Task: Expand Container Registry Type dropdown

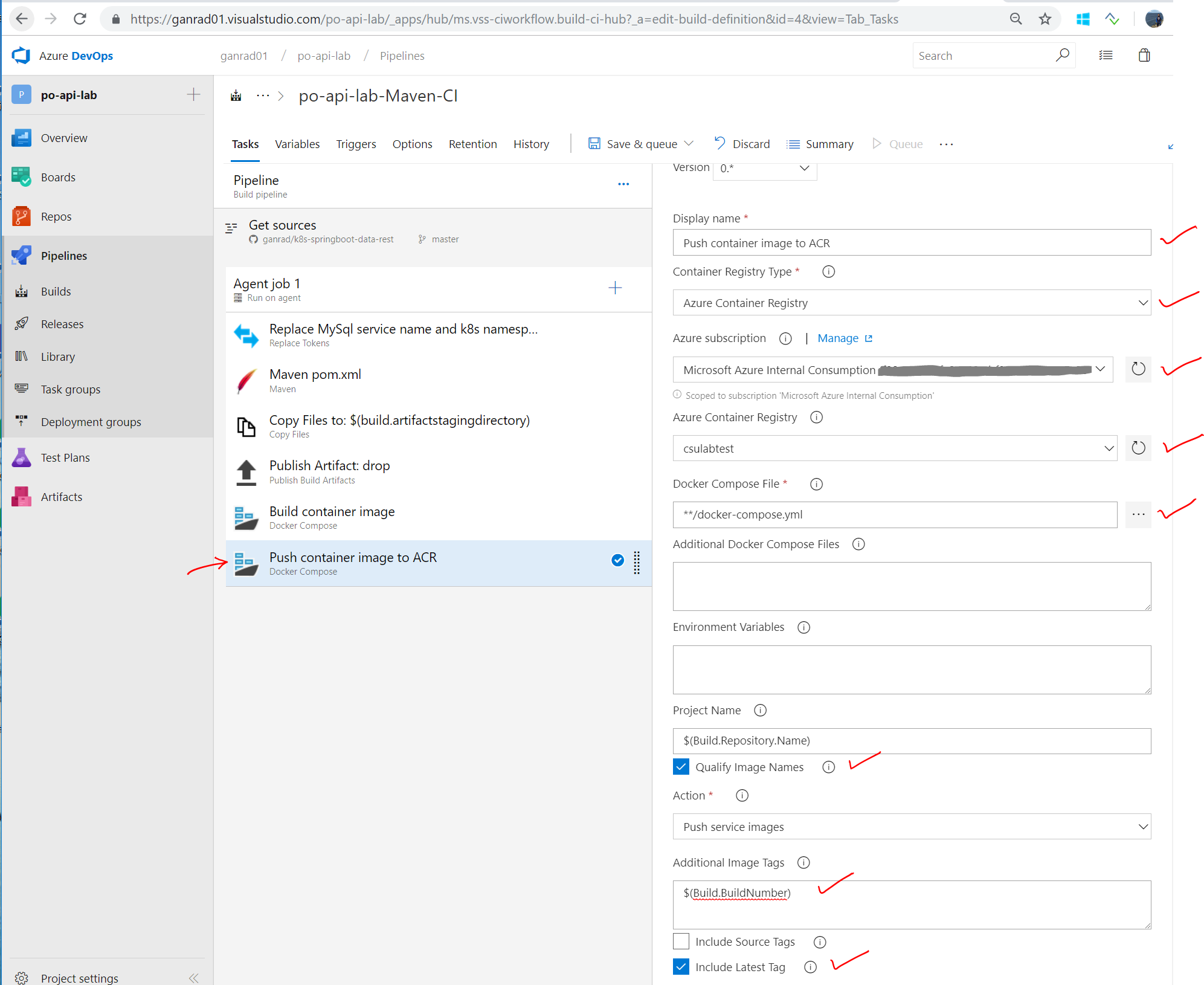Action: [x=911, y=303]
